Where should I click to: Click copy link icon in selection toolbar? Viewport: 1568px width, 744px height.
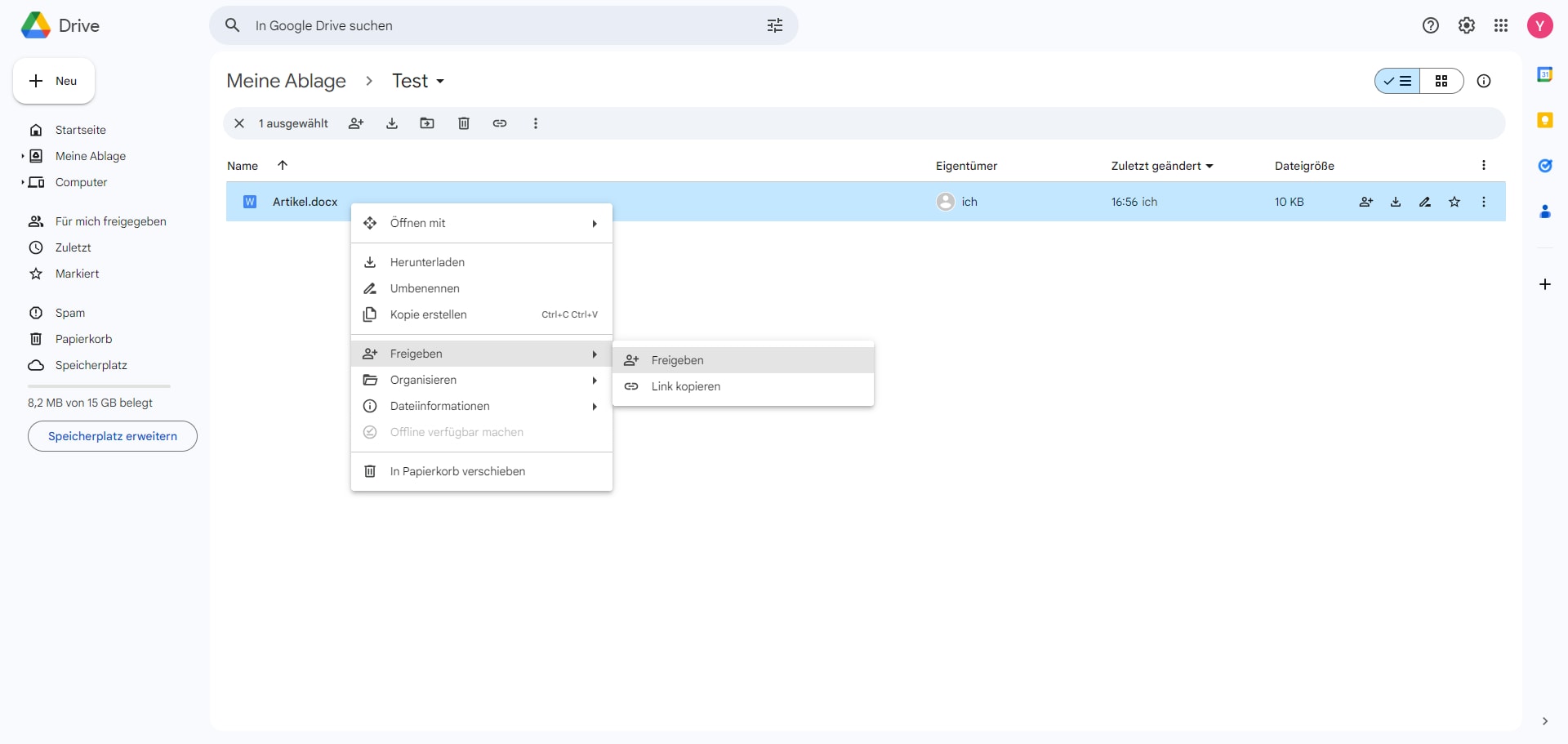(500, 123)
